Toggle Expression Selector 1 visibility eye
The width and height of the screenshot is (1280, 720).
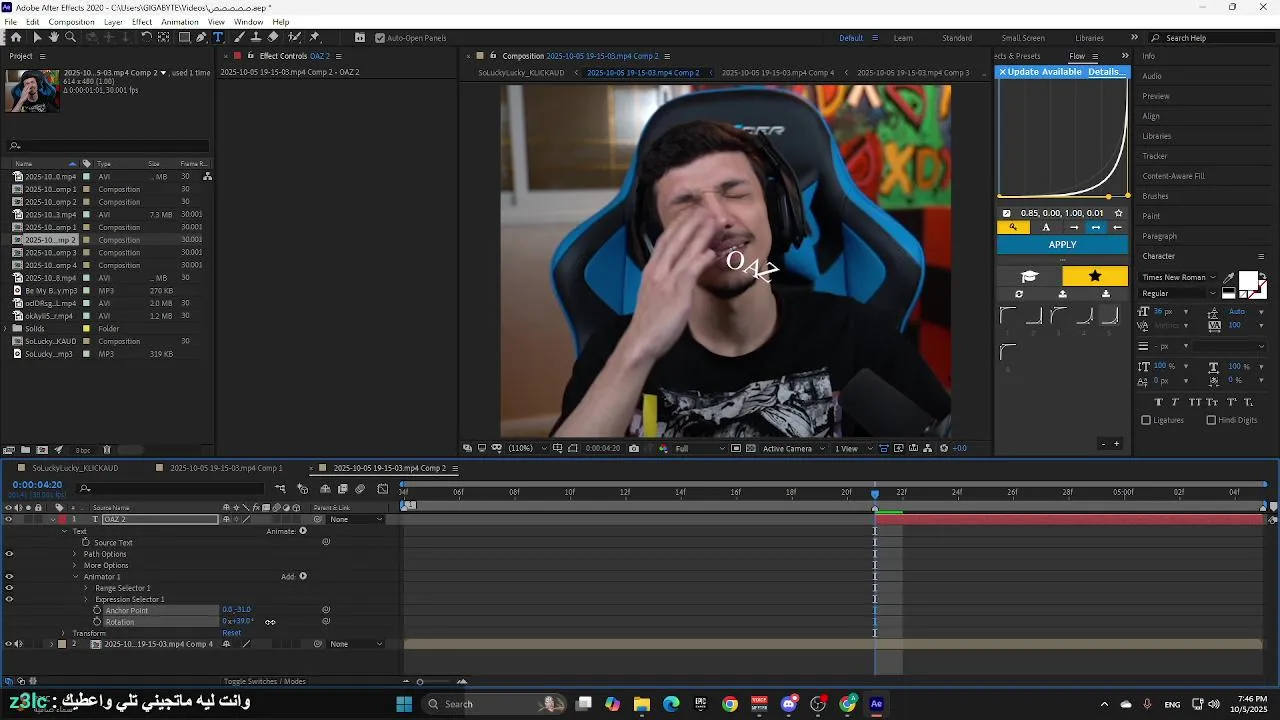9,600
